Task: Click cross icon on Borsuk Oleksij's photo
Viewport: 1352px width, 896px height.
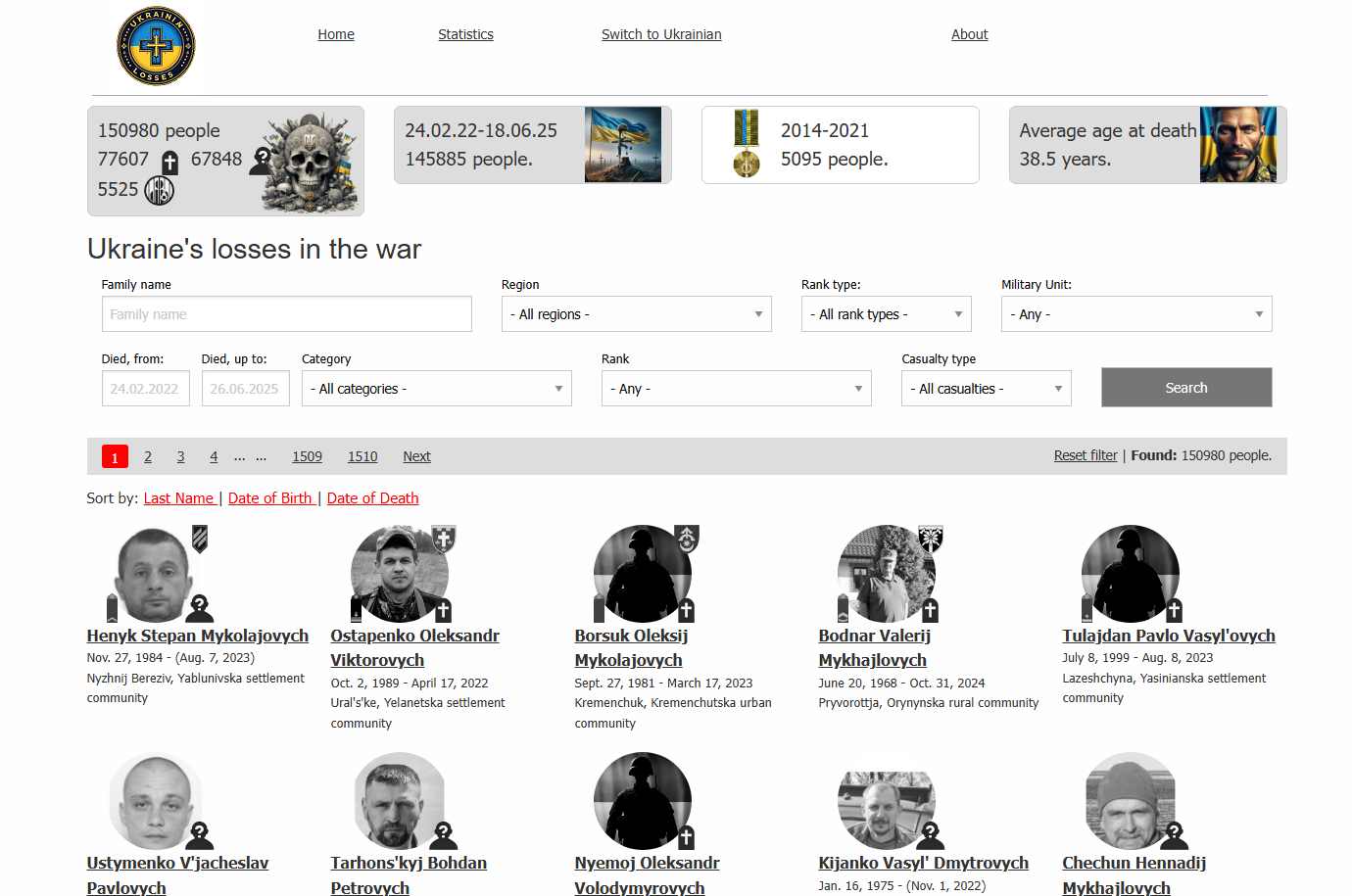Action: [687, 610]
